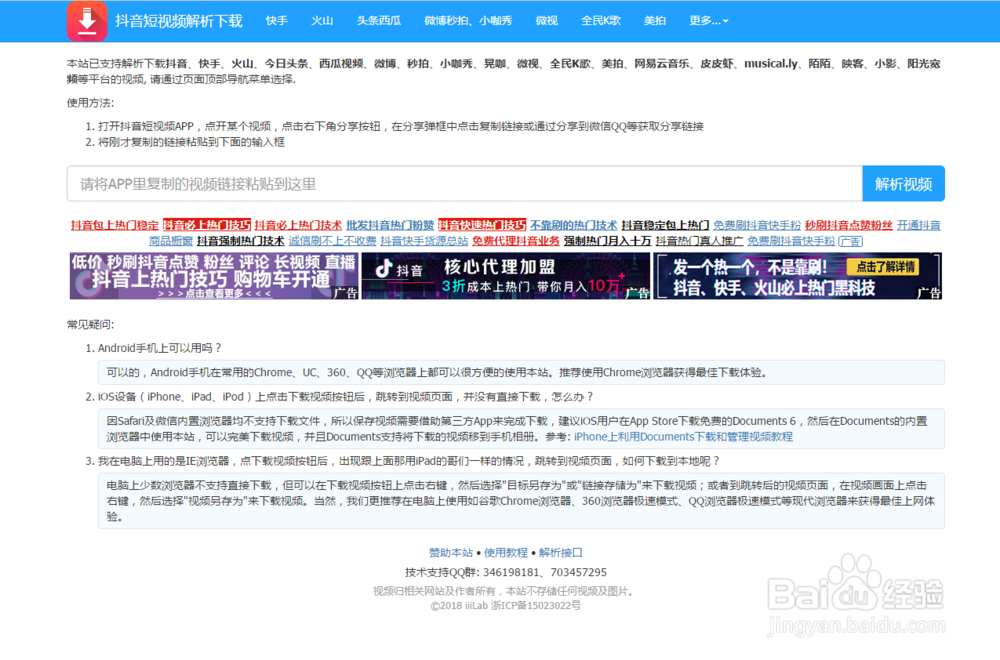Open the 更多 dropdown menu
This screenshot has height=660, width=1000.
click(x=708, y=20)
